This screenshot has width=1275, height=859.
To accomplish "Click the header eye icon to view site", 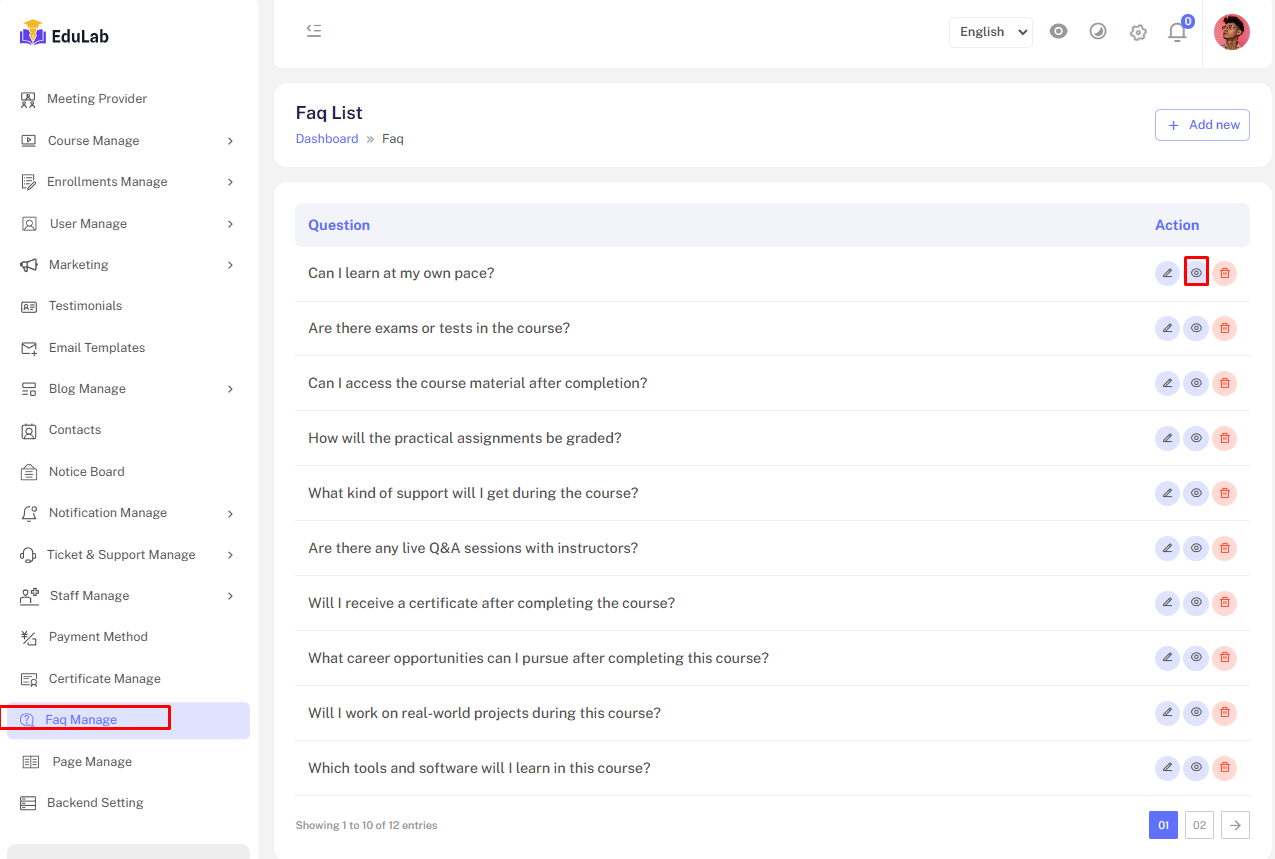I will pos(1058,32).
